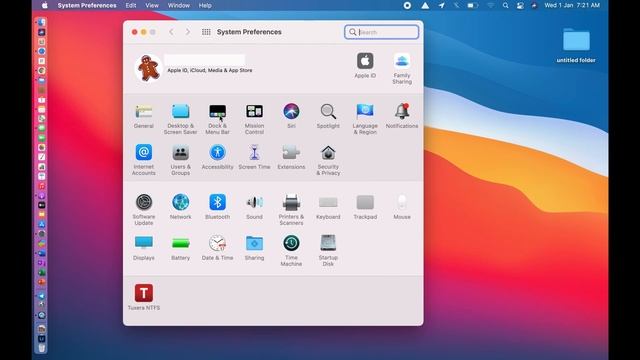Open Sound preferences

[x=254, y=207]
